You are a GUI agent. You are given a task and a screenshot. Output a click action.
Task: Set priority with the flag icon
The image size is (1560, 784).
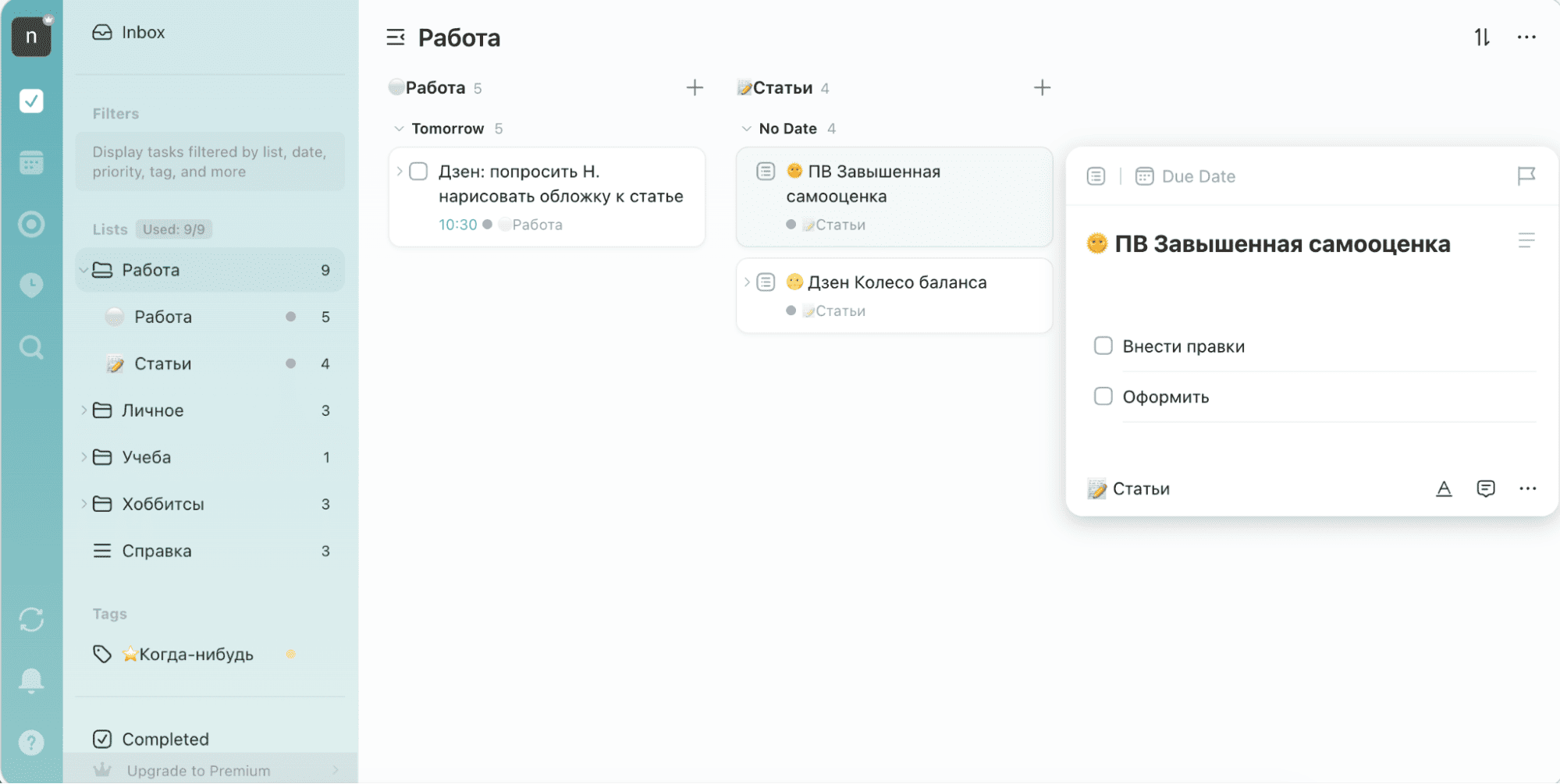tap(1526, 176)
